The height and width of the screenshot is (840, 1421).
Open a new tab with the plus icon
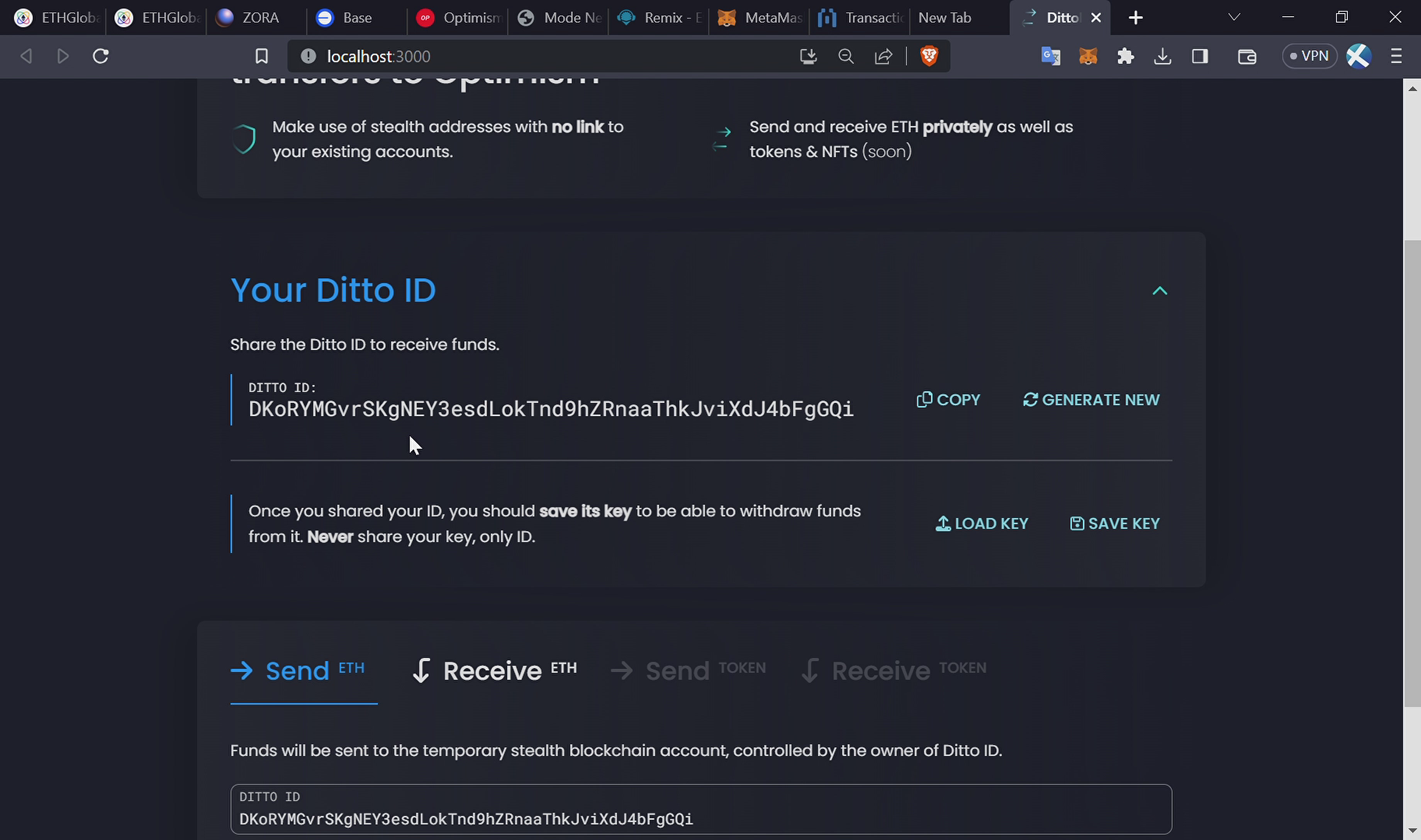[1135, 18]
